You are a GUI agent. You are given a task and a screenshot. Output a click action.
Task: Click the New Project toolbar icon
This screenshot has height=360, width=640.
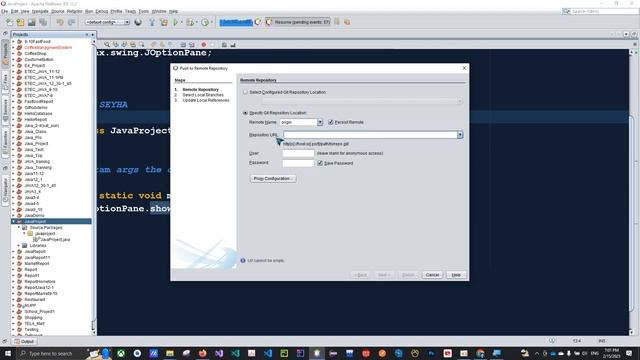point(20,22)
